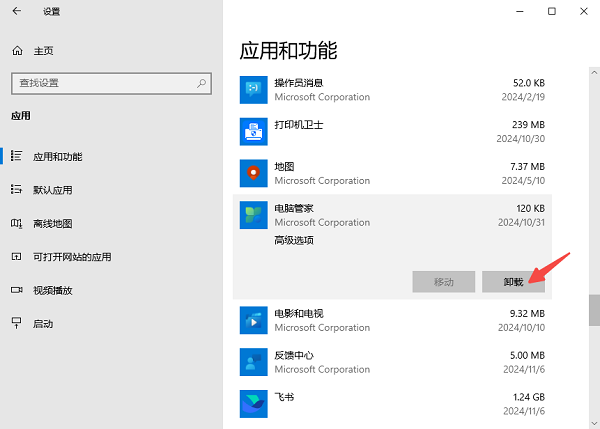Screen dimensions: 600x429
Task: Select 可打开网站的应用 in sidebar
Action: point(72,256)
